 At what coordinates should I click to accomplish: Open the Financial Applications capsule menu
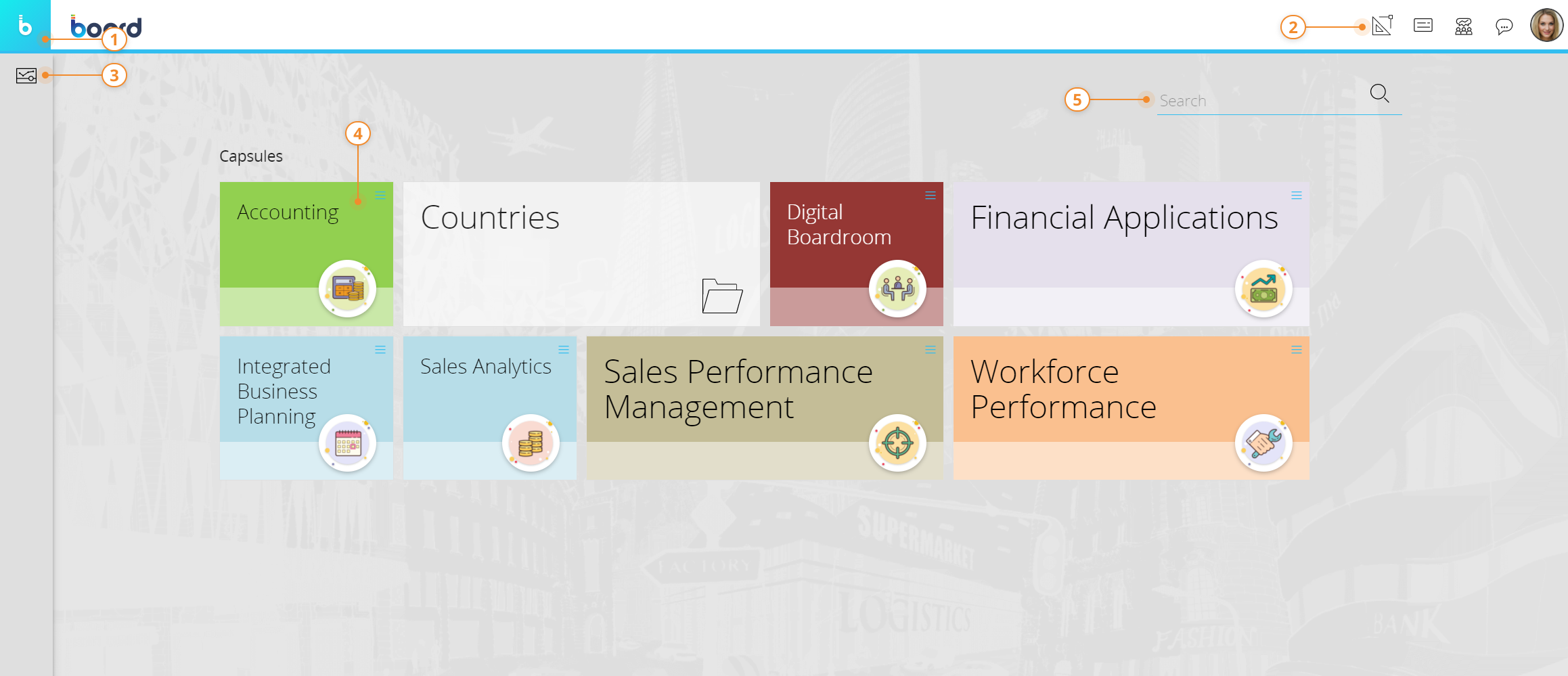click(x=1297, y=196)
